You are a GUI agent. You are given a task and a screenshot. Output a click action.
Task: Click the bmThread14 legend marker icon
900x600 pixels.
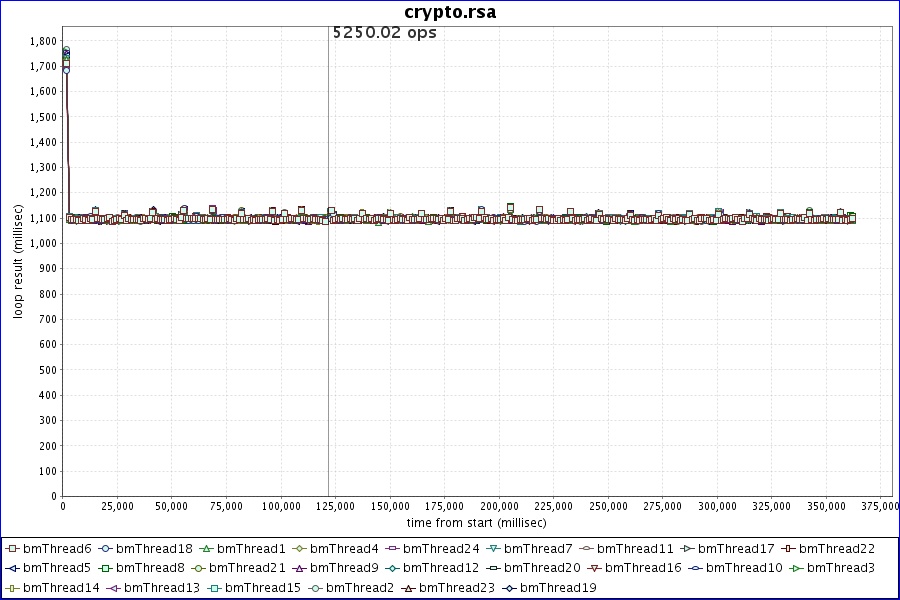pyautogui.click(x=12, y=587)
